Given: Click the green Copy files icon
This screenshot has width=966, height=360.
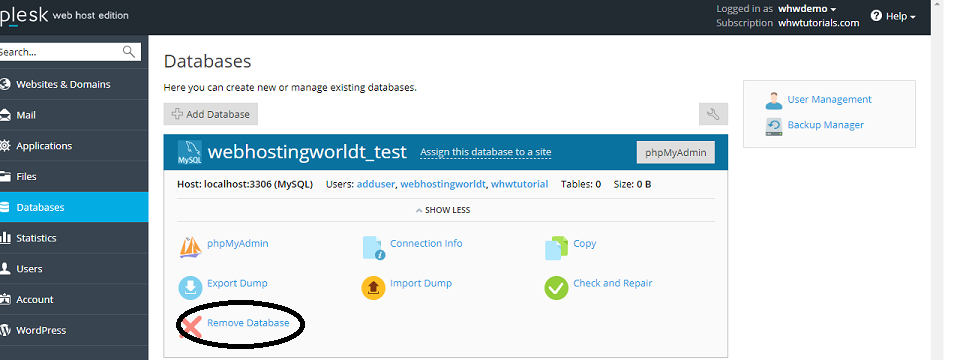Looking at the screenshot, I should [x=556, y=248].
